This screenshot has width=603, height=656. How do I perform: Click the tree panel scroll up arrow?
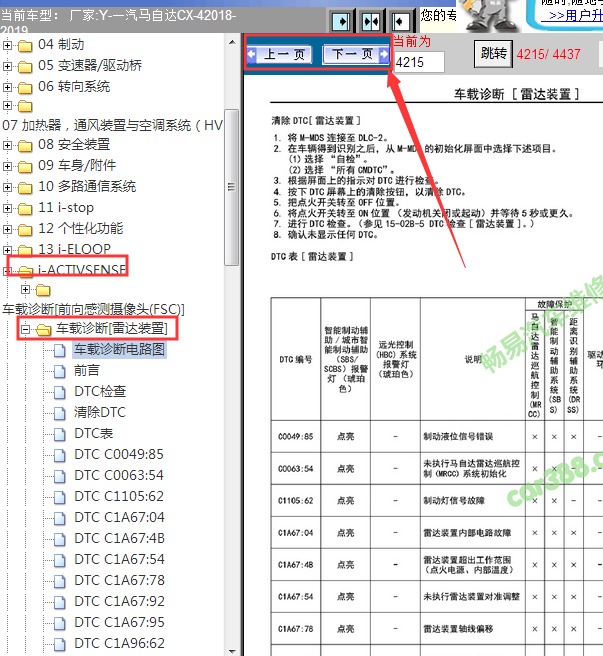tap(232, 42)
